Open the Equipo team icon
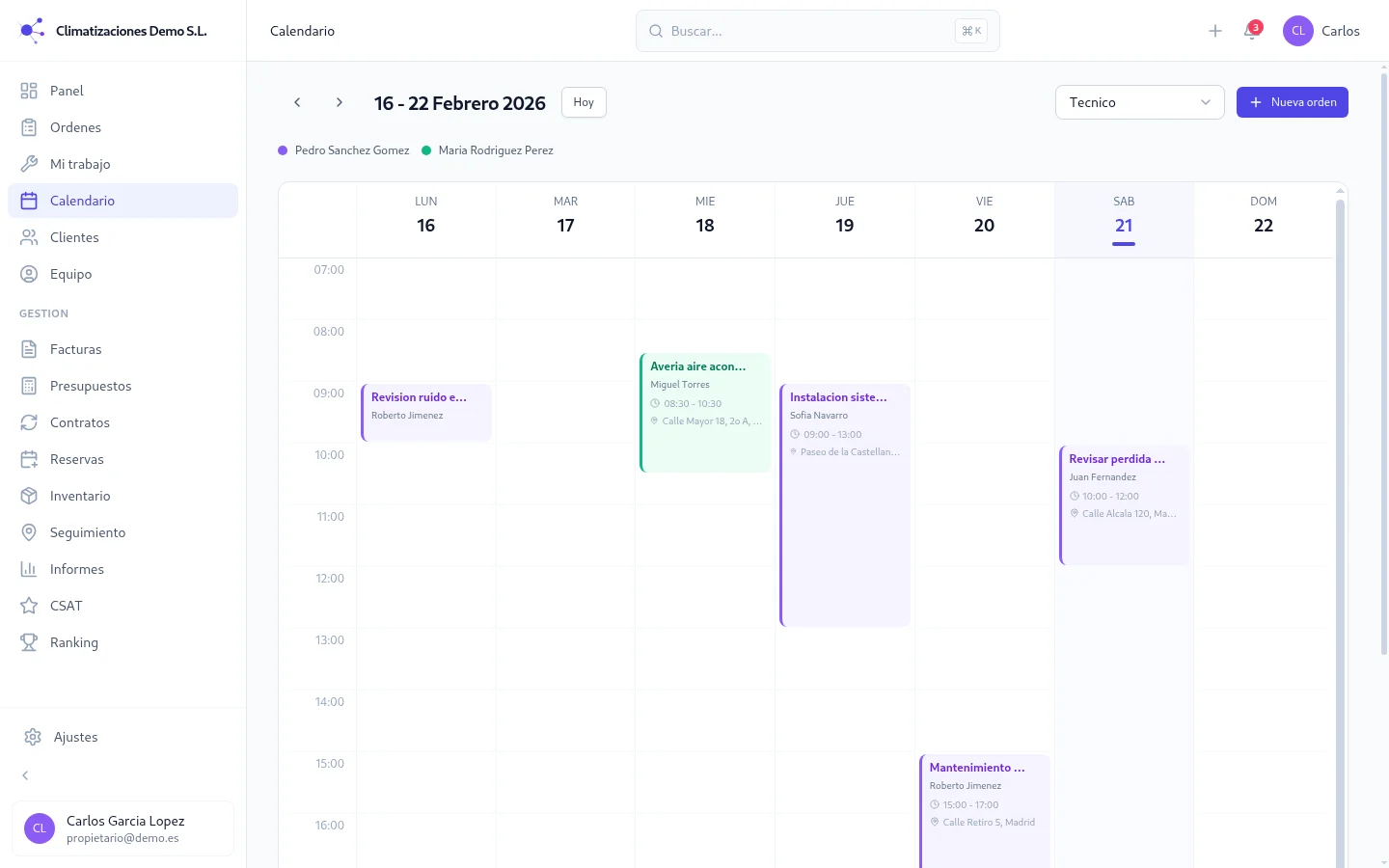Image resolution: width=1389 pixels, height=868 pixels. click(x=31, y=273)
